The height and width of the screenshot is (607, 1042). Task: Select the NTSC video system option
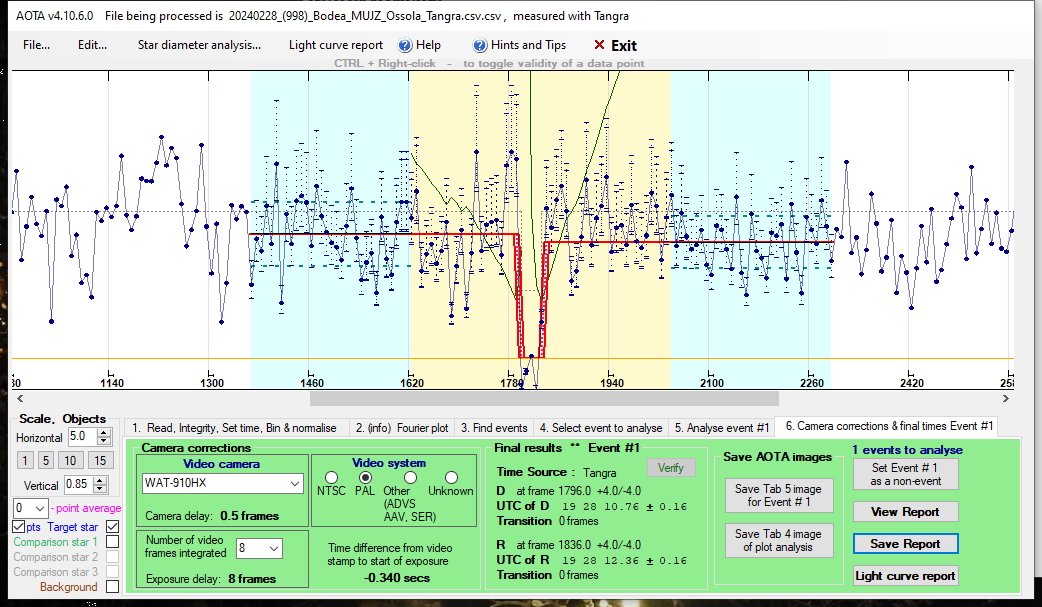331,477
